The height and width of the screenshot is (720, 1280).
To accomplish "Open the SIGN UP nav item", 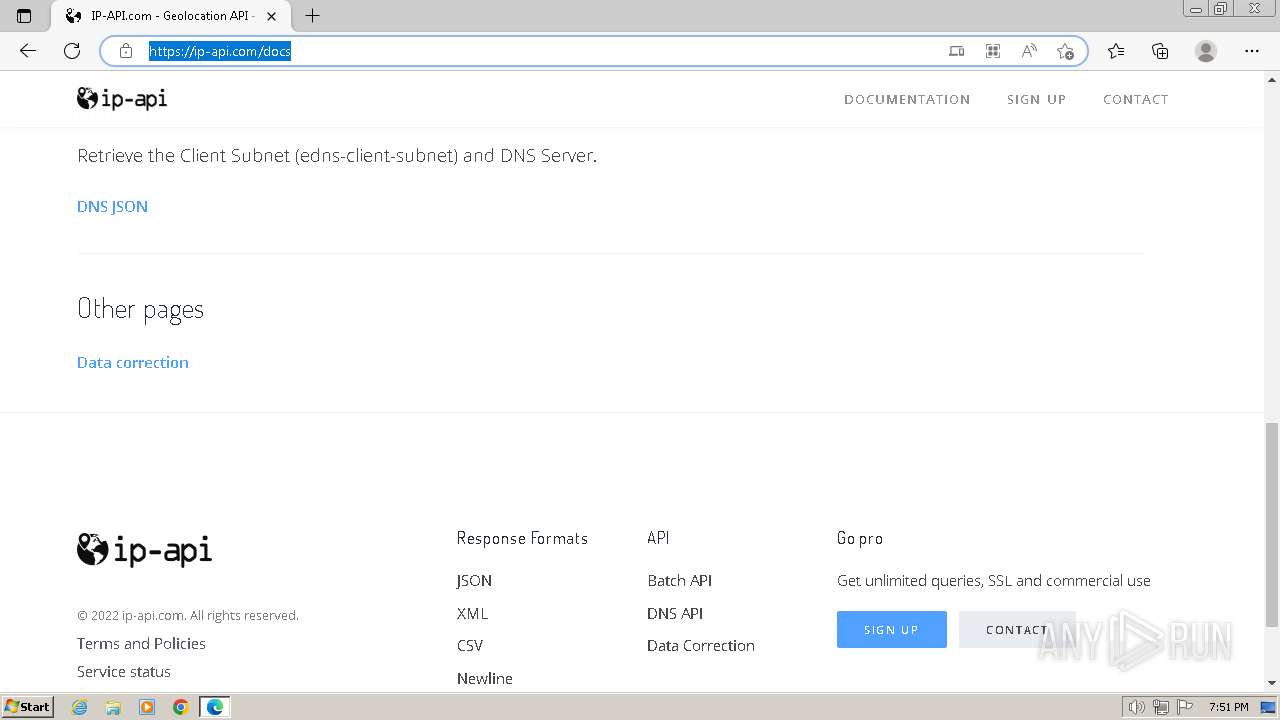I will 1036,99.
